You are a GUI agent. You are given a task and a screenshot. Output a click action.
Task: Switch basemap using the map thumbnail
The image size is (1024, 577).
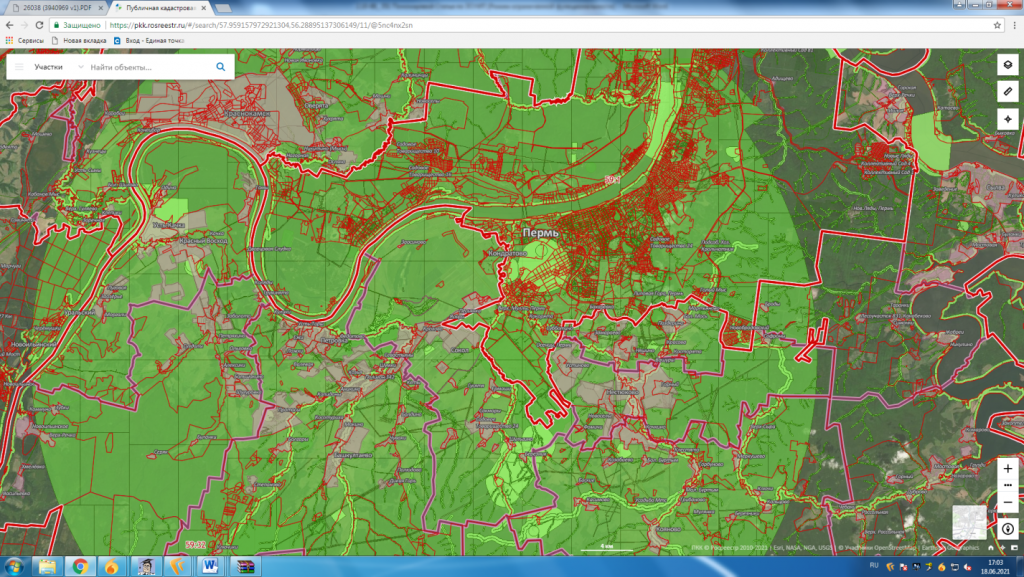[969, 522]
